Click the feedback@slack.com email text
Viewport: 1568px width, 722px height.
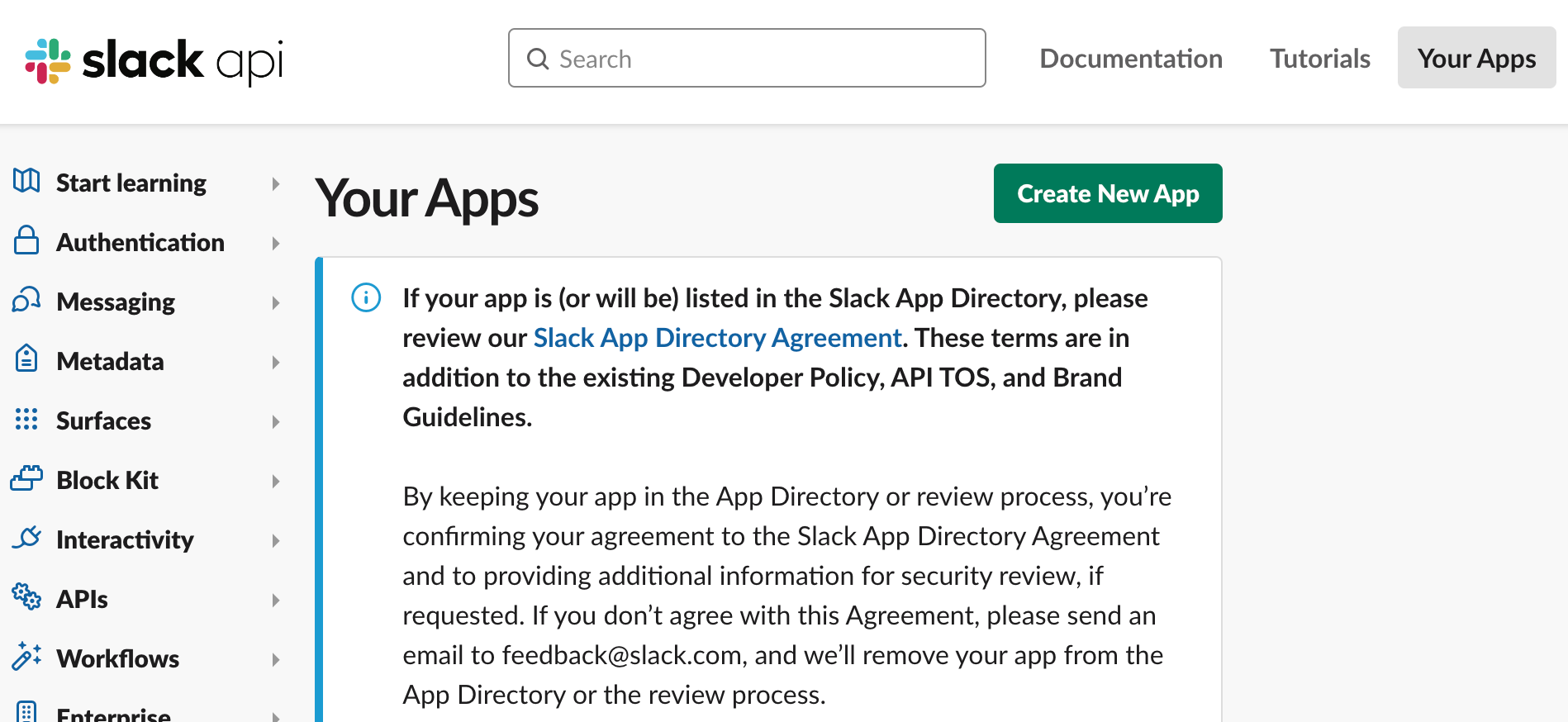point(621,655)
